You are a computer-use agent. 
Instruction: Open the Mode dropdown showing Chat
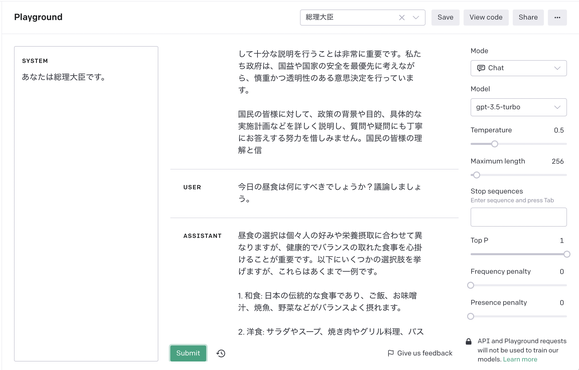[x=518, y=68]
